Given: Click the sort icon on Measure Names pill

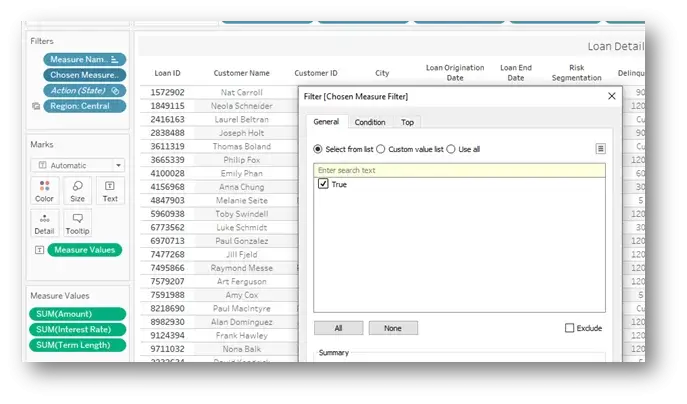Looking at the screenshot, I should tap(115, 59).
